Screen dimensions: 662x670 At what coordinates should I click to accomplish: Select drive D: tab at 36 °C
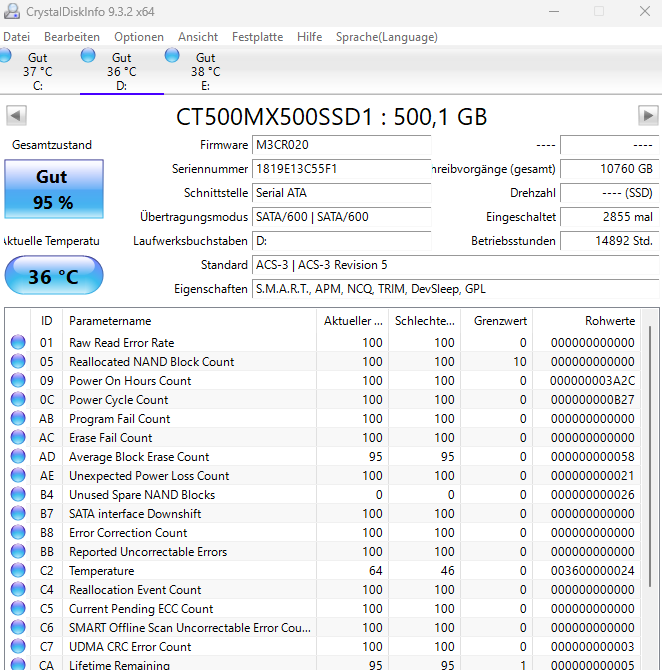click(122, 71)
